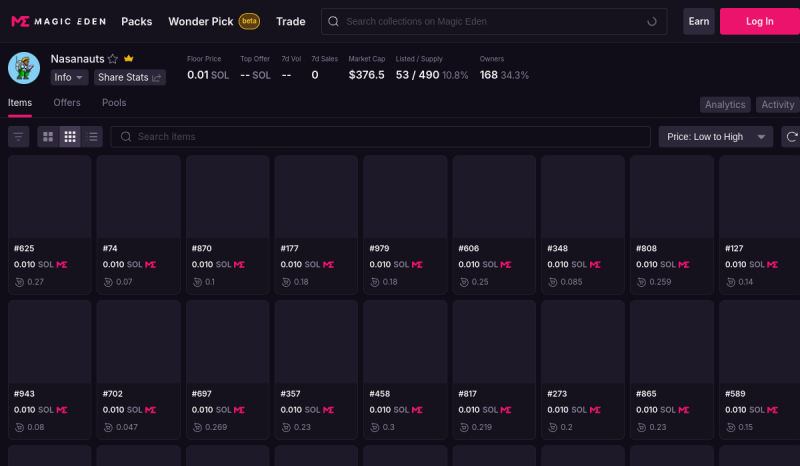This screenshot has height=466, width=800.
Task: Click the last sale icon beside 0.2
Action: 553,427
